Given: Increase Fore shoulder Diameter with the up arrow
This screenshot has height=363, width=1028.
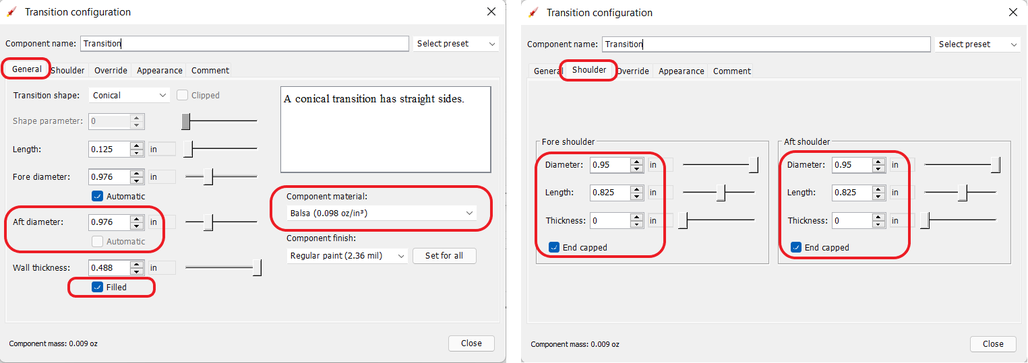Looking at the screenshot, I should (x=637, y=161).
